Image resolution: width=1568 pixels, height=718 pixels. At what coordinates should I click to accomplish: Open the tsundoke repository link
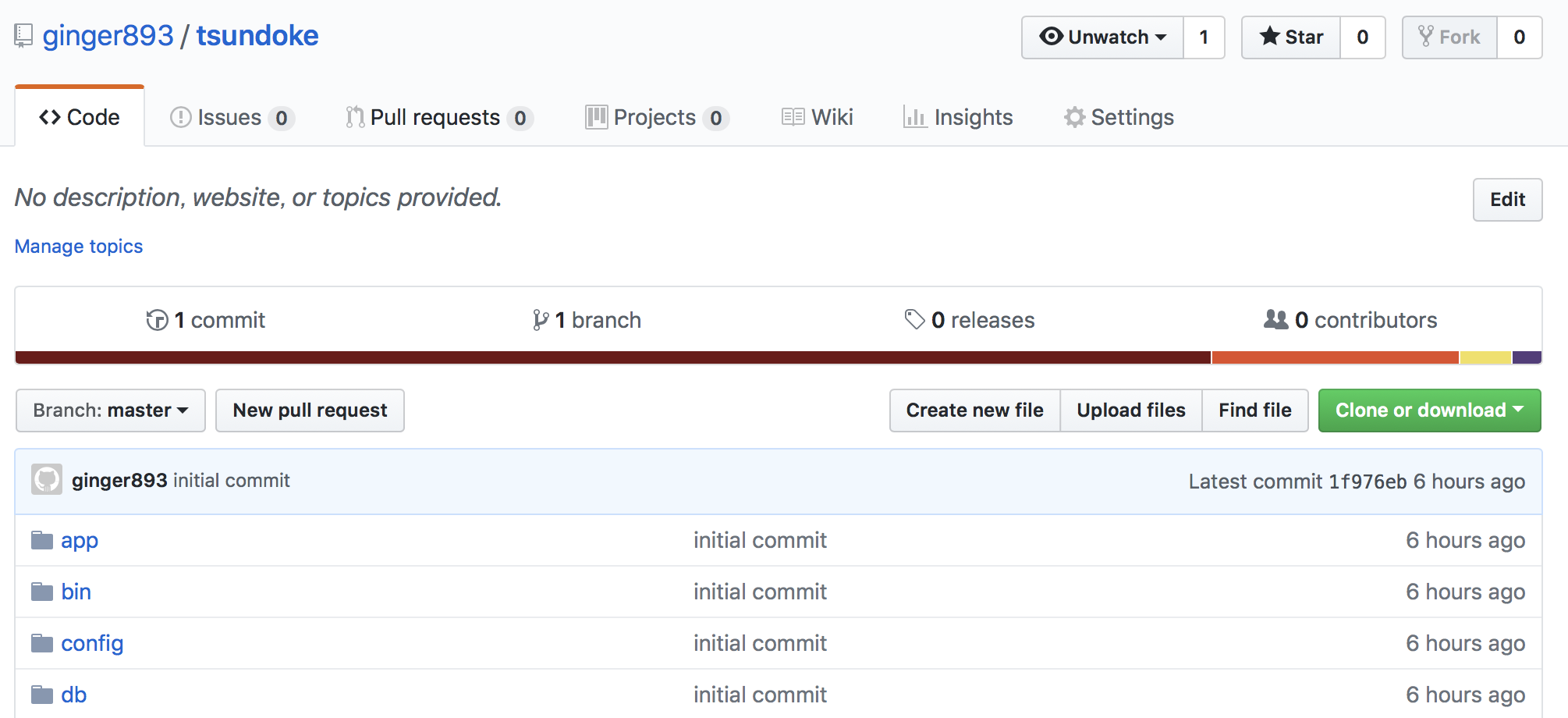click(257, 36)
